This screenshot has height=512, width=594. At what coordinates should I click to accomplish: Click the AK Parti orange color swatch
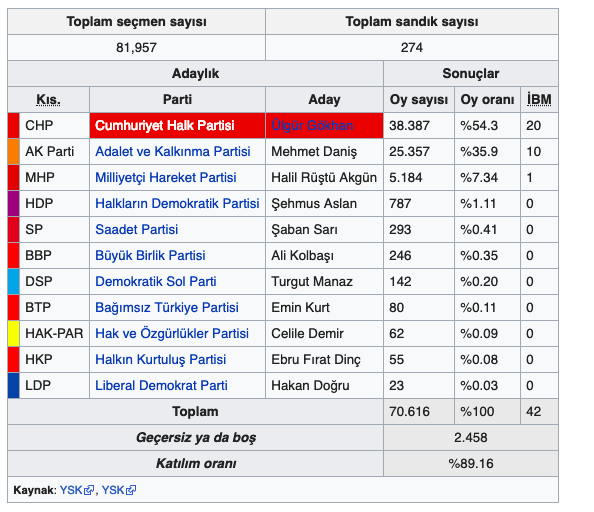coord(14,151)
